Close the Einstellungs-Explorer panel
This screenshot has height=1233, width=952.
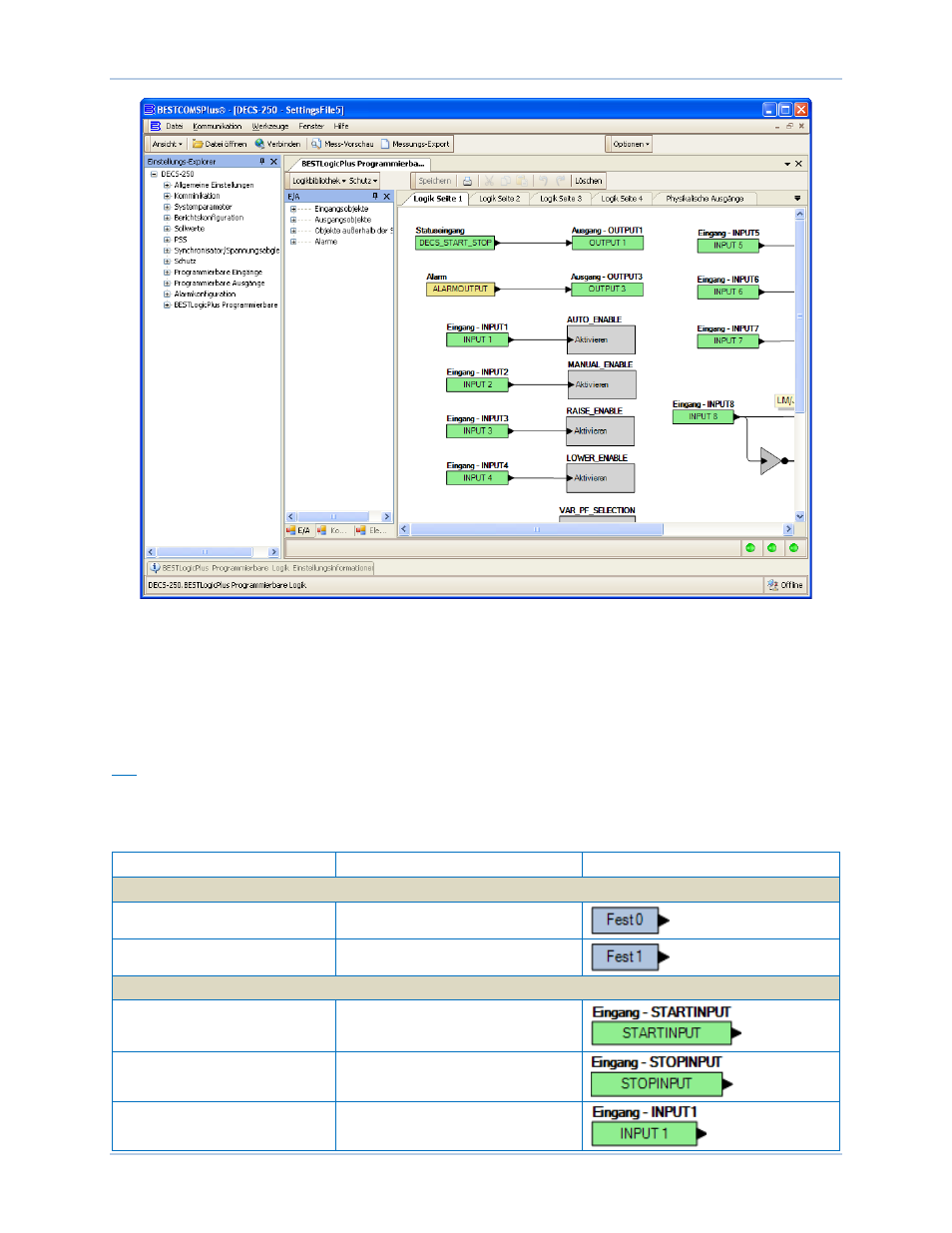click(274, 162)
